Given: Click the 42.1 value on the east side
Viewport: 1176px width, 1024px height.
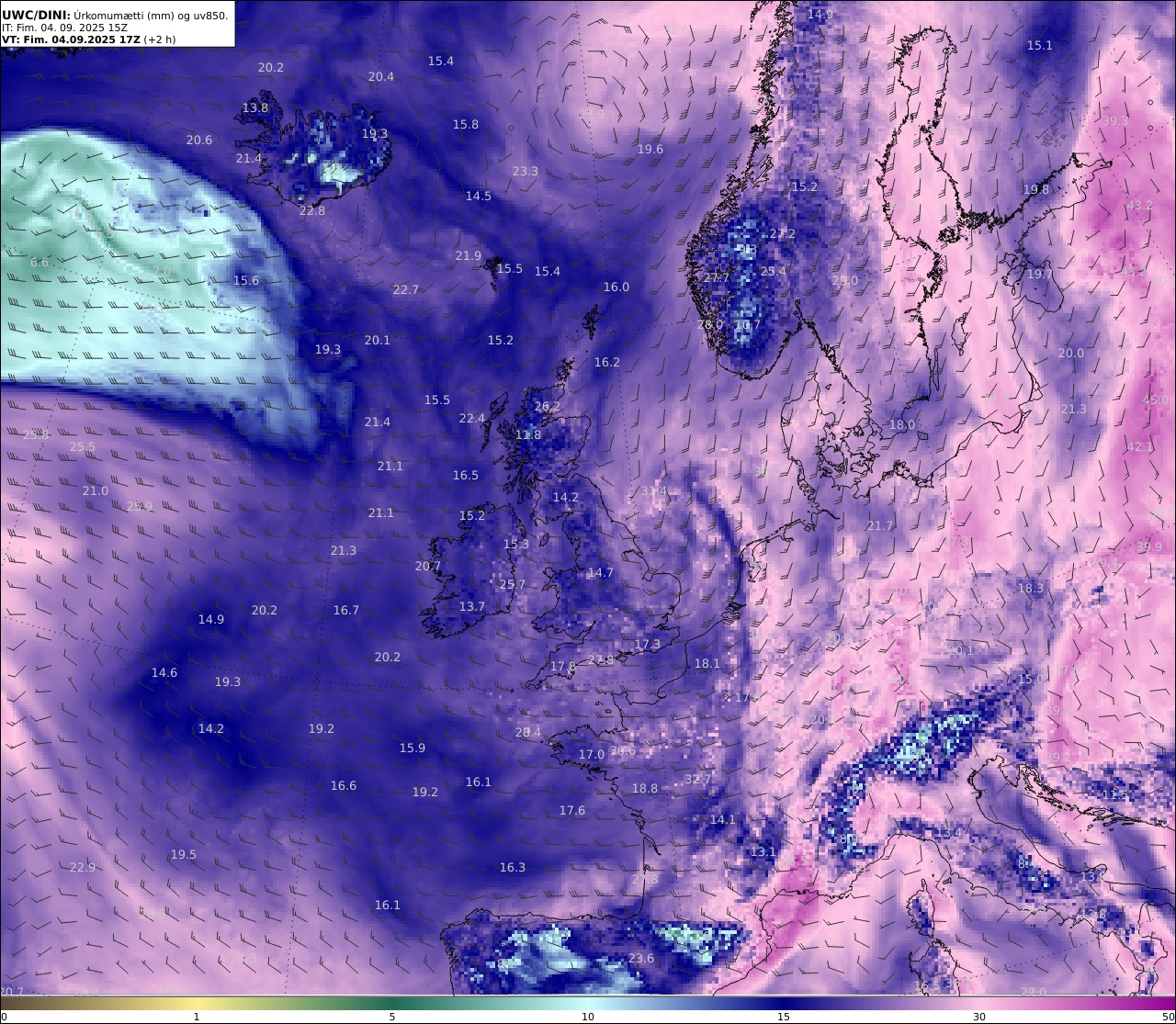Looking at the screenshot, I should [1140, 447].
